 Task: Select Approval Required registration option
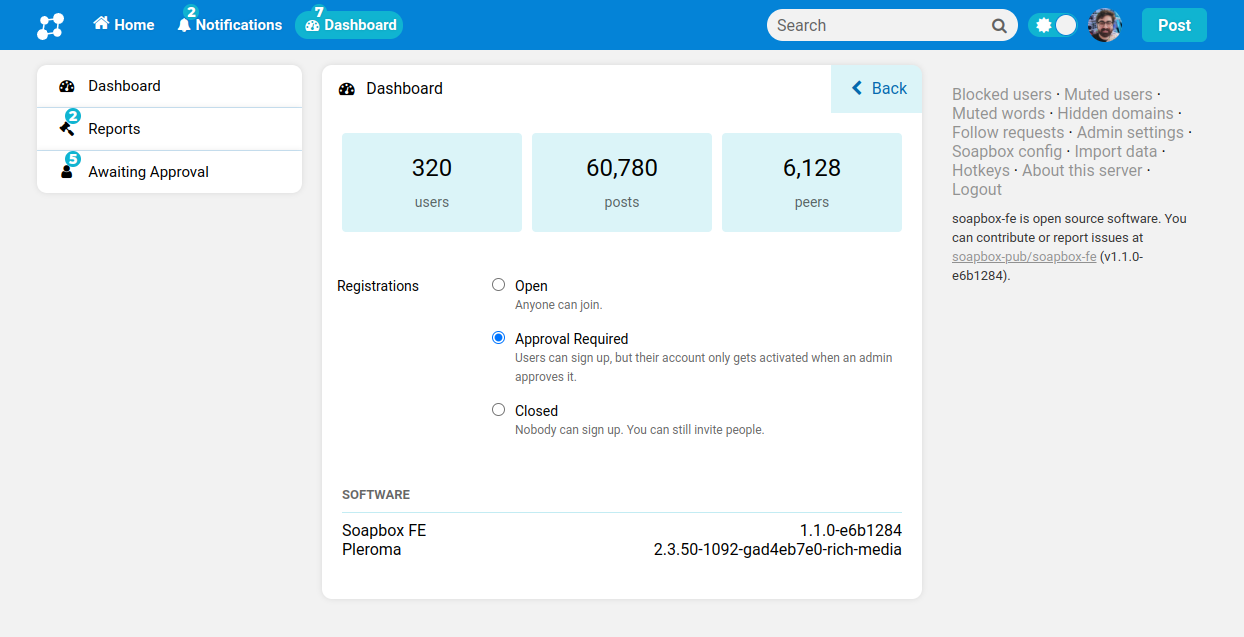pyautogui.click(x=498, y=338)
